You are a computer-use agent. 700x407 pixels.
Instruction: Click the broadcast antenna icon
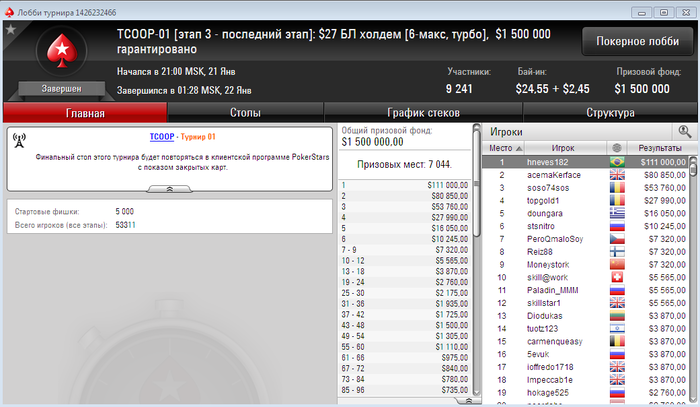click(19, 141)
